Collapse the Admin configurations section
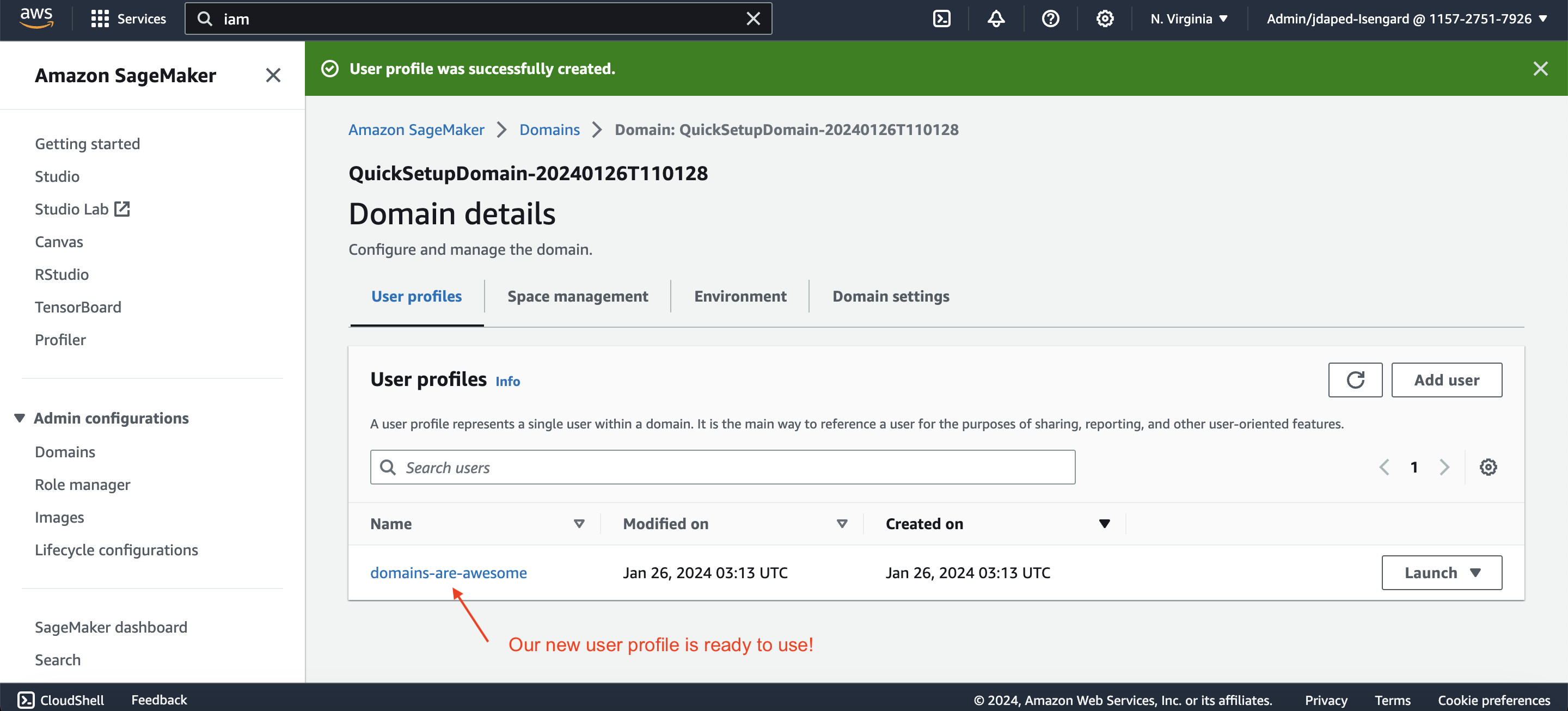Screen dimensions: 1568x711 pyautogui.click(x=20, y=418)
